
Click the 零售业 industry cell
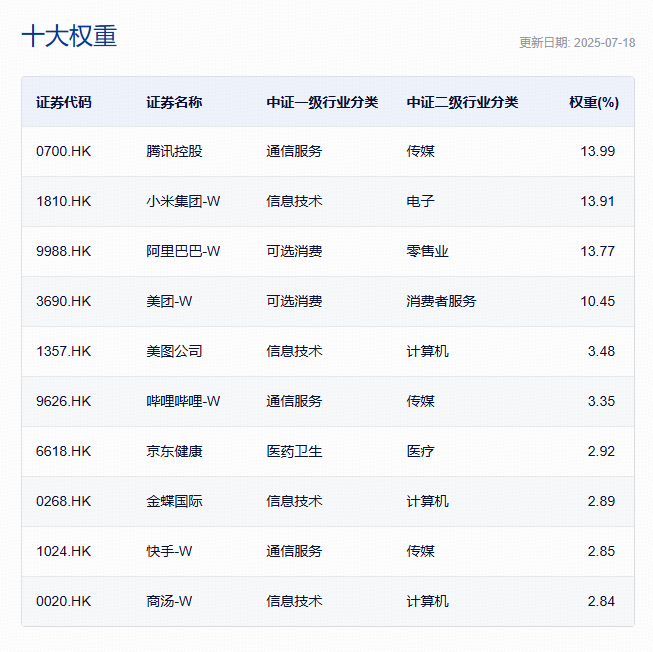pyautogui.click(x=428, y=251)
